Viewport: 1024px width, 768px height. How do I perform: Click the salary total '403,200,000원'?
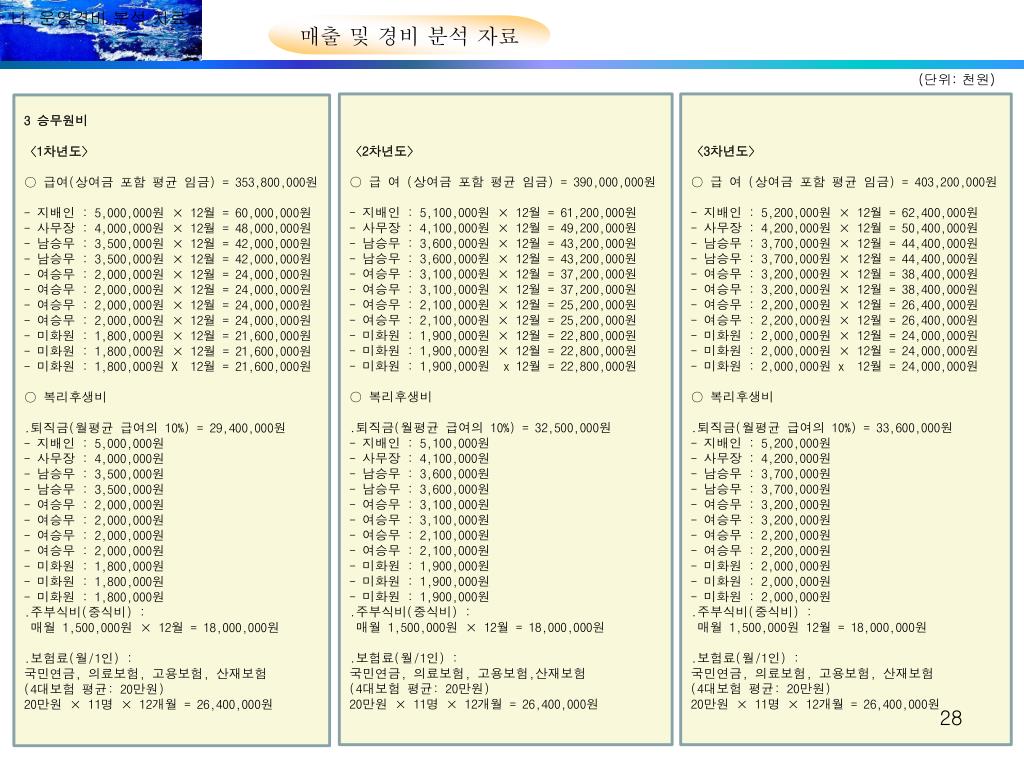[955, 182]
